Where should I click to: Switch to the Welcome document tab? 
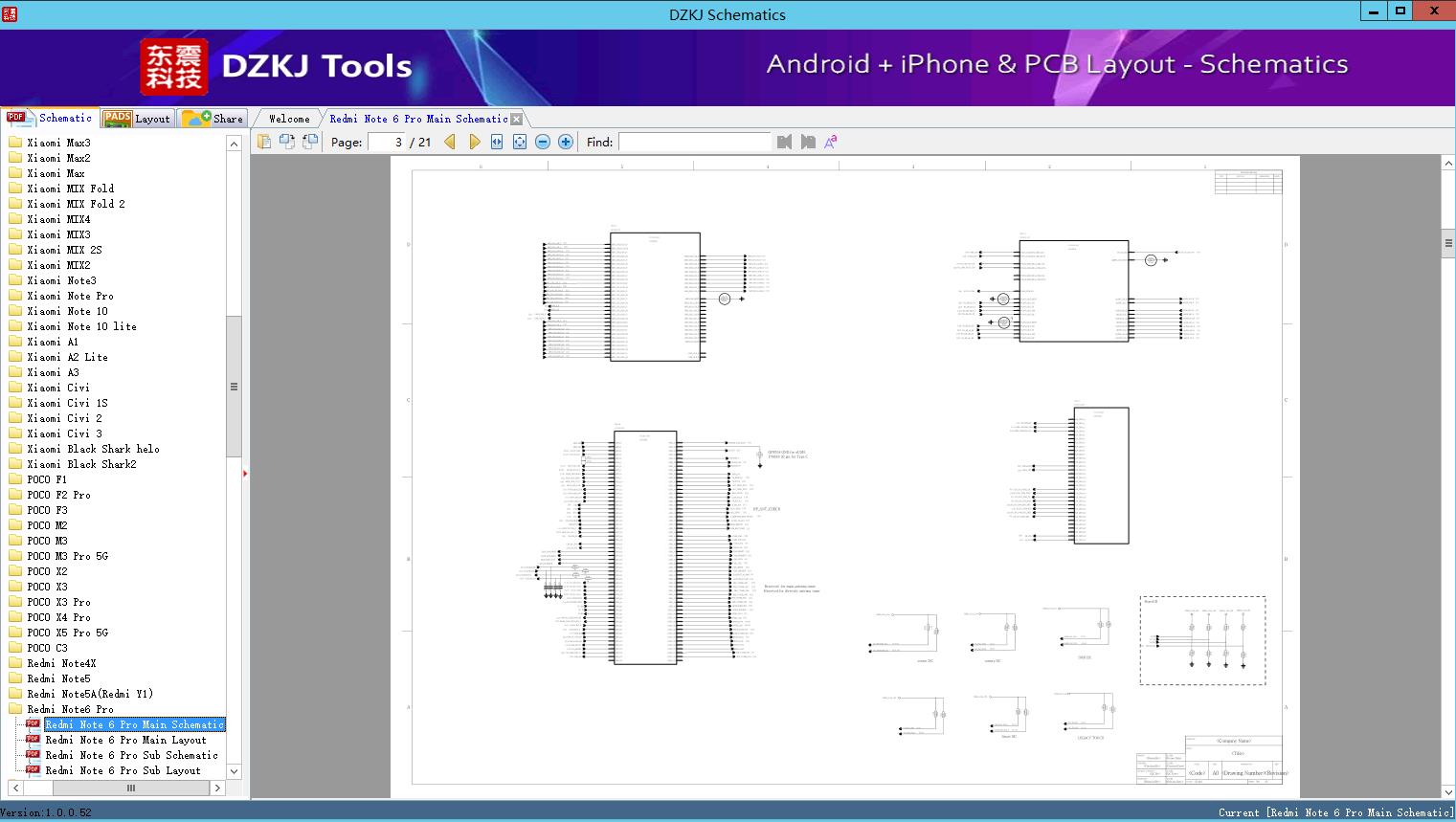(289, 119)
